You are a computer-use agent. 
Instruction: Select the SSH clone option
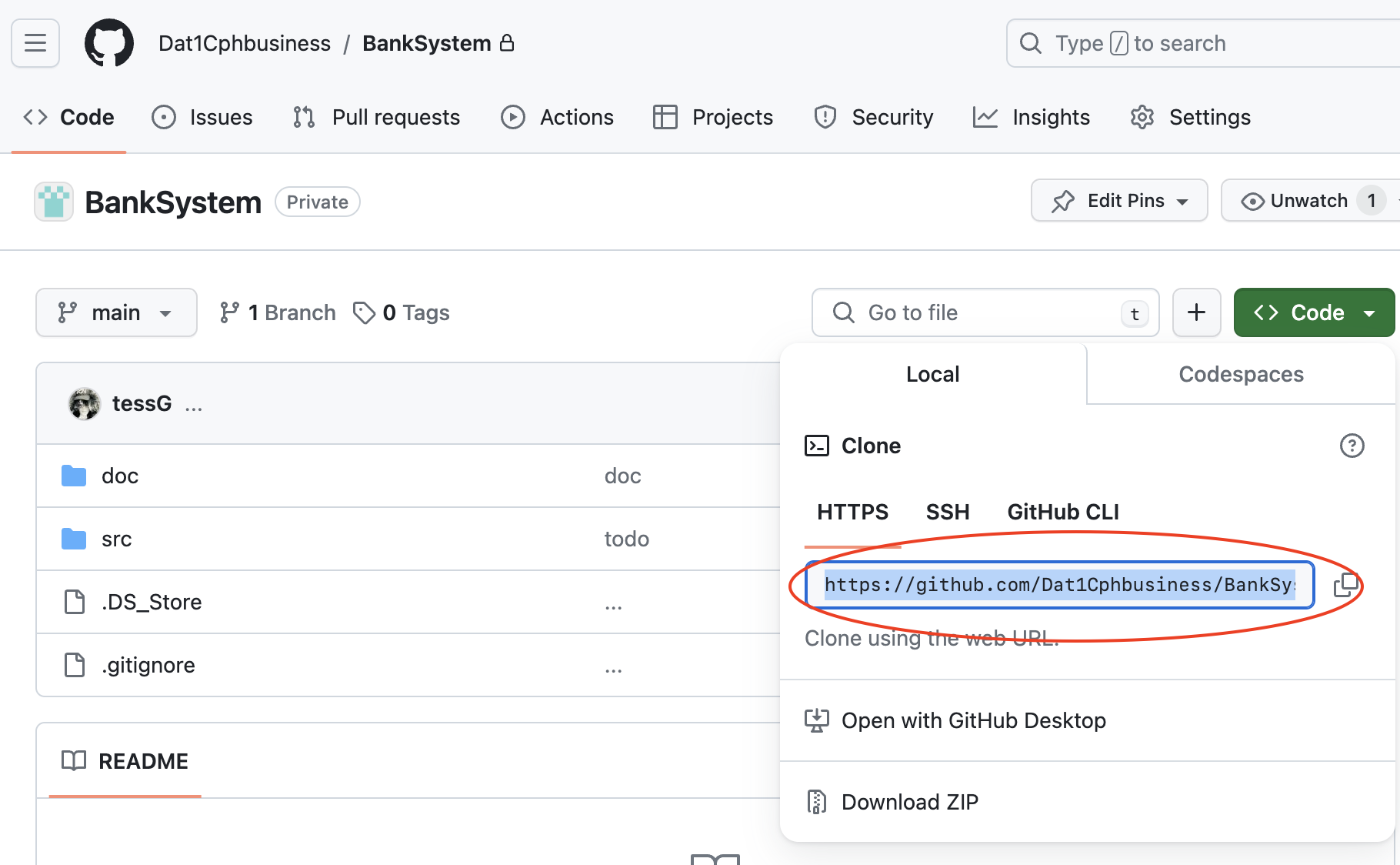coord(948,512)
